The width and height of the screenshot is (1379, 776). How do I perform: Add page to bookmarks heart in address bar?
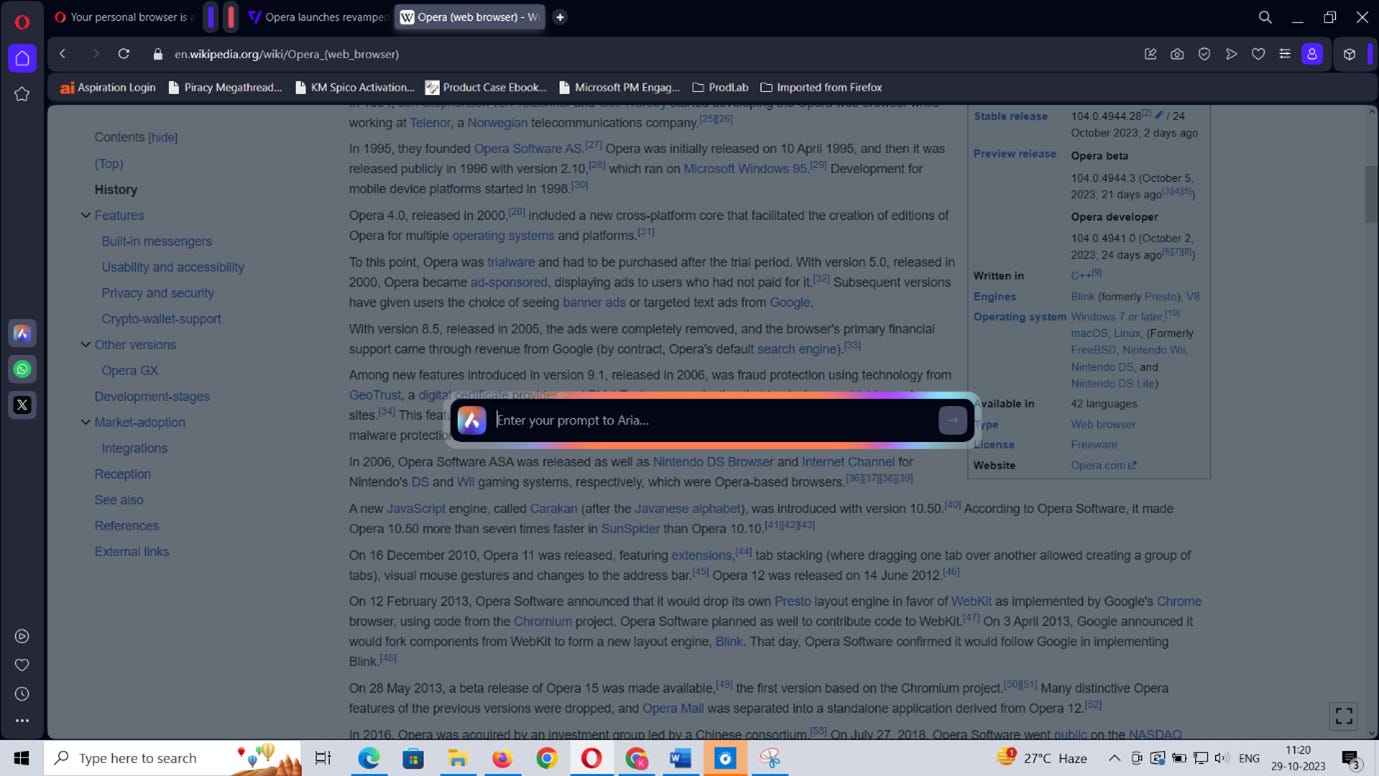(x=1258, y=54)
